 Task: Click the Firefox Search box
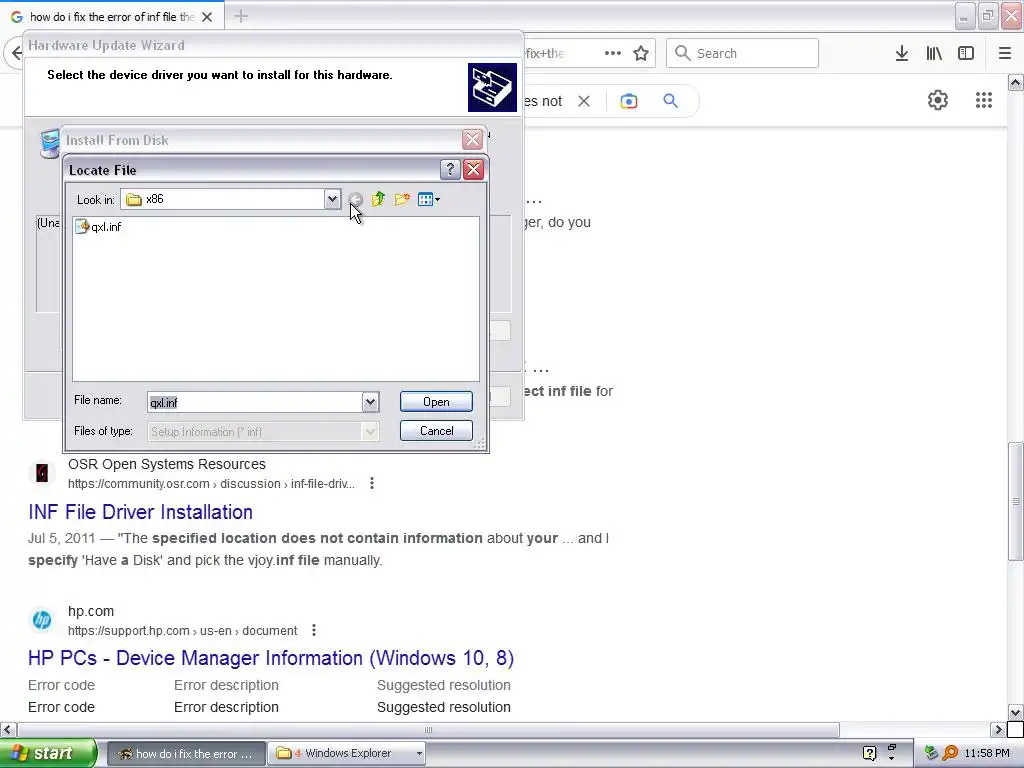(742, 53)
